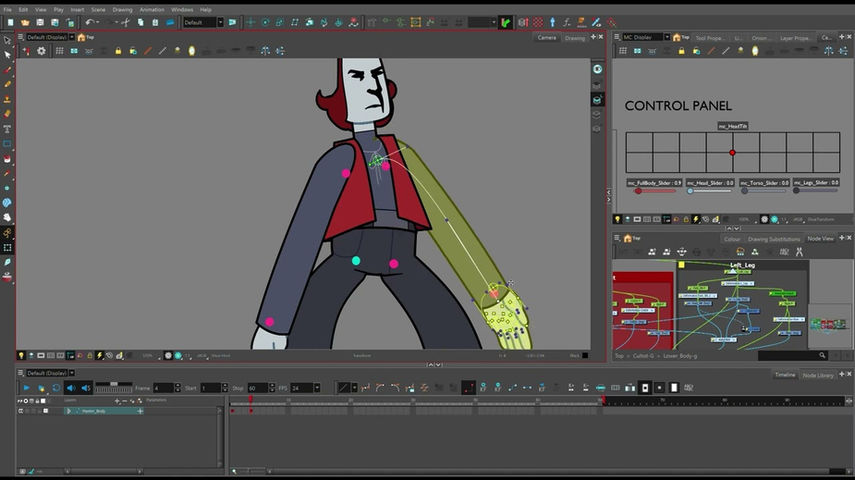Click the Cut scissors icon
Screen dimensions: 855x480
tap(125, 22)
